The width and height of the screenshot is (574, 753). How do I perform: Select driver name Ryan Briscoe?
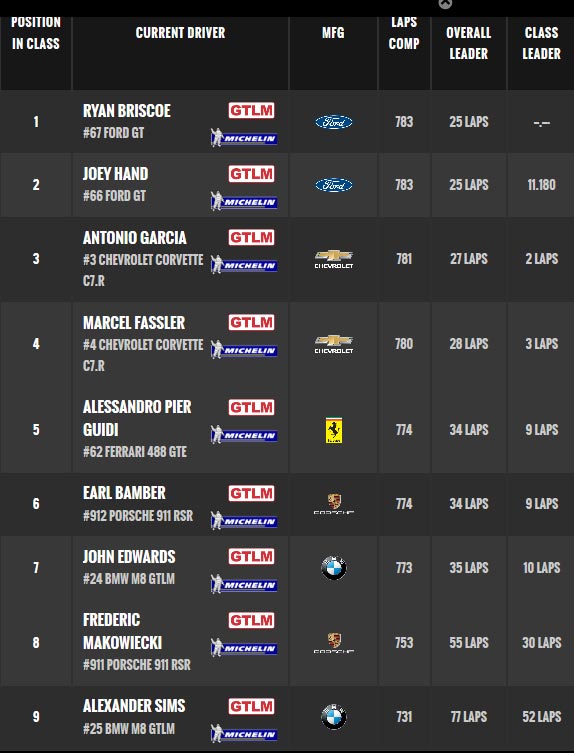click(x=127, y=111)
